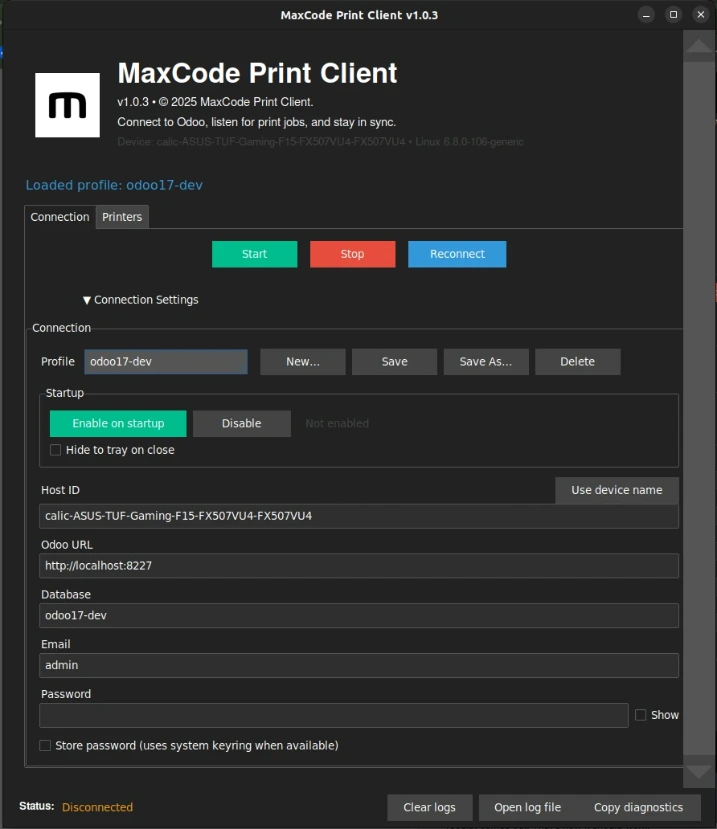Open the Profile combo box
Viewport: 717px width, 829px height.
pyautogui.click(x=165, y=362)
